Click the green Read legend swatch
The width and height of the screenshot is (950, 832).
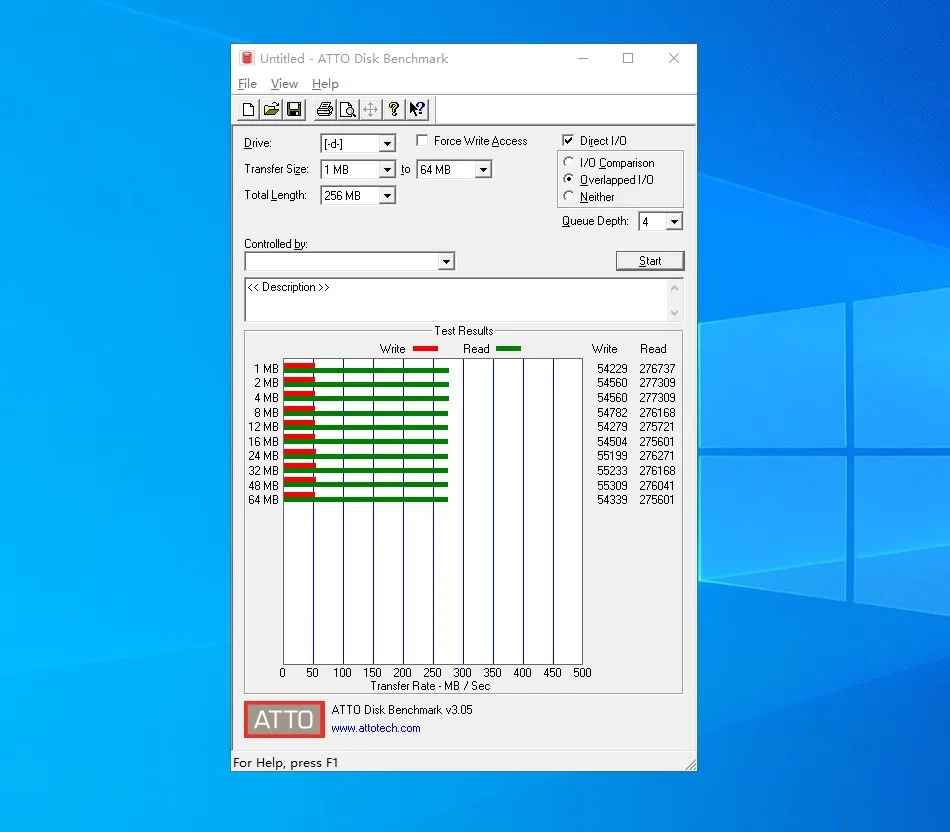508,348
